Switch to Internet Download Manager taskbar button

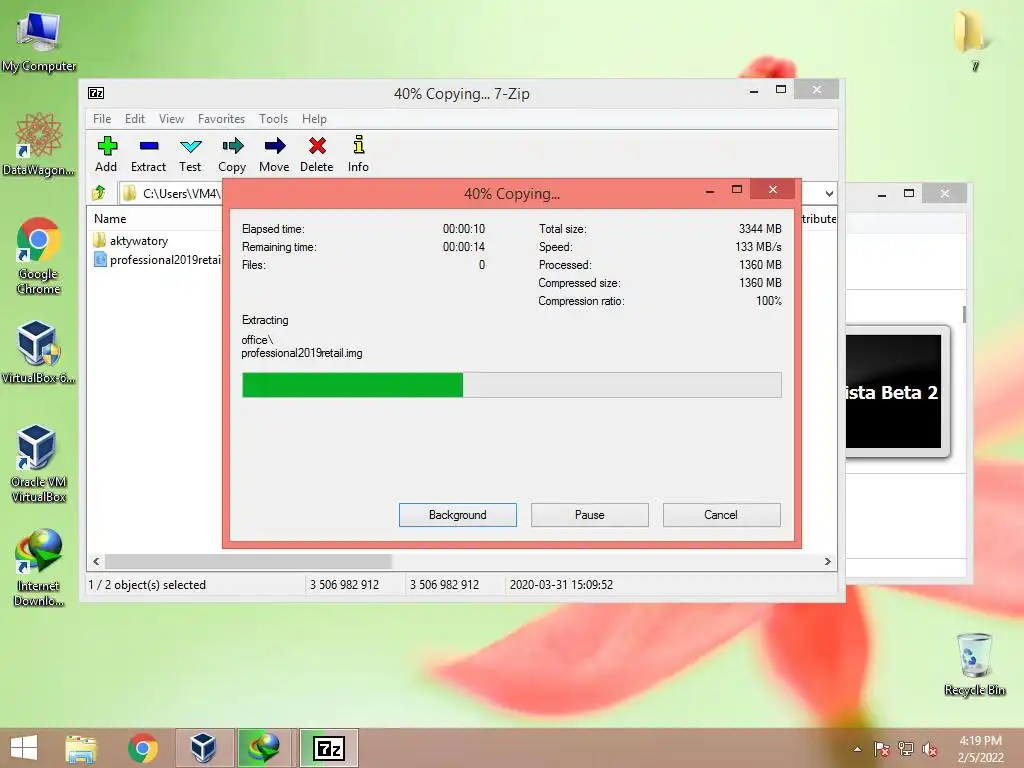point(264,748)
